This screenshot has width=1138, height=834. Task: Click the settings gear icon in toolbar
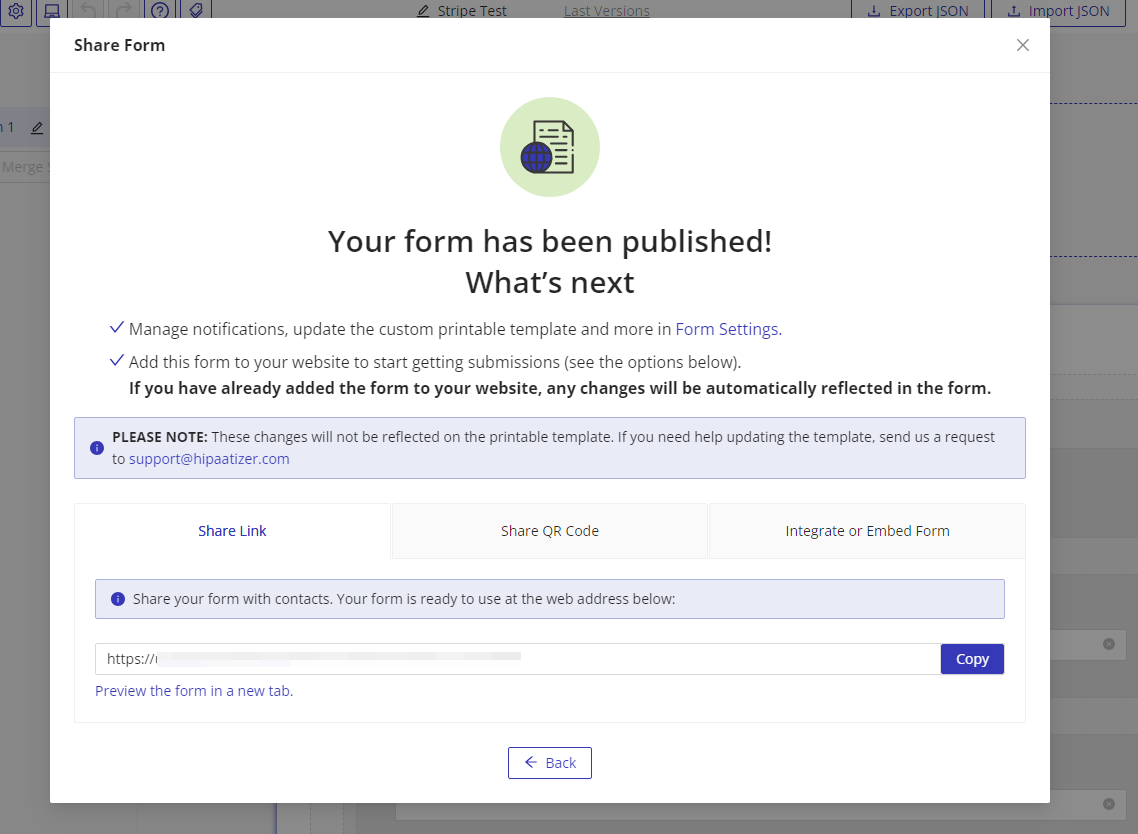pos(16,11)
